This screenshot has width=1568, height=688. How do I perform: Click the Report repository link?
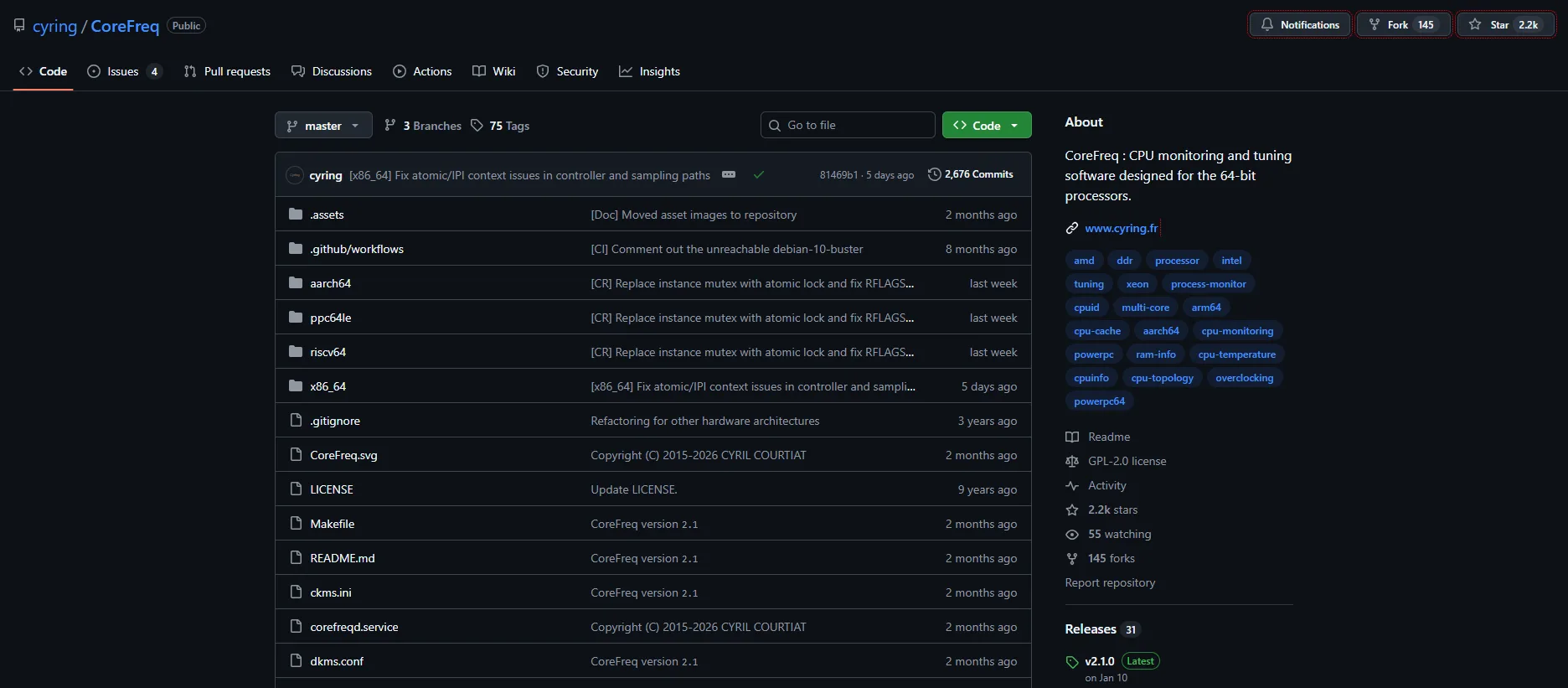tap(1110, 582)
